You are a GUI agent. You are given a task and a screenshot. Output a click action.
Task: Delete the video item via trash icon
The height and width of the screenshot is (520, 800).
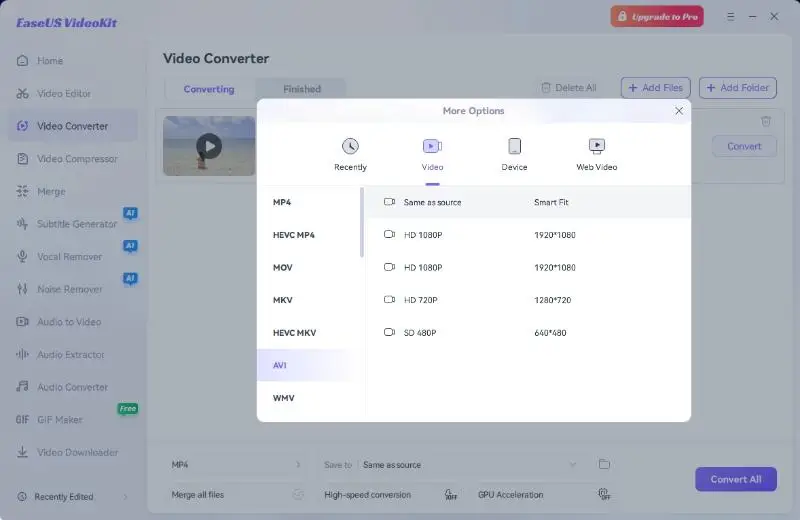(766, 121)
